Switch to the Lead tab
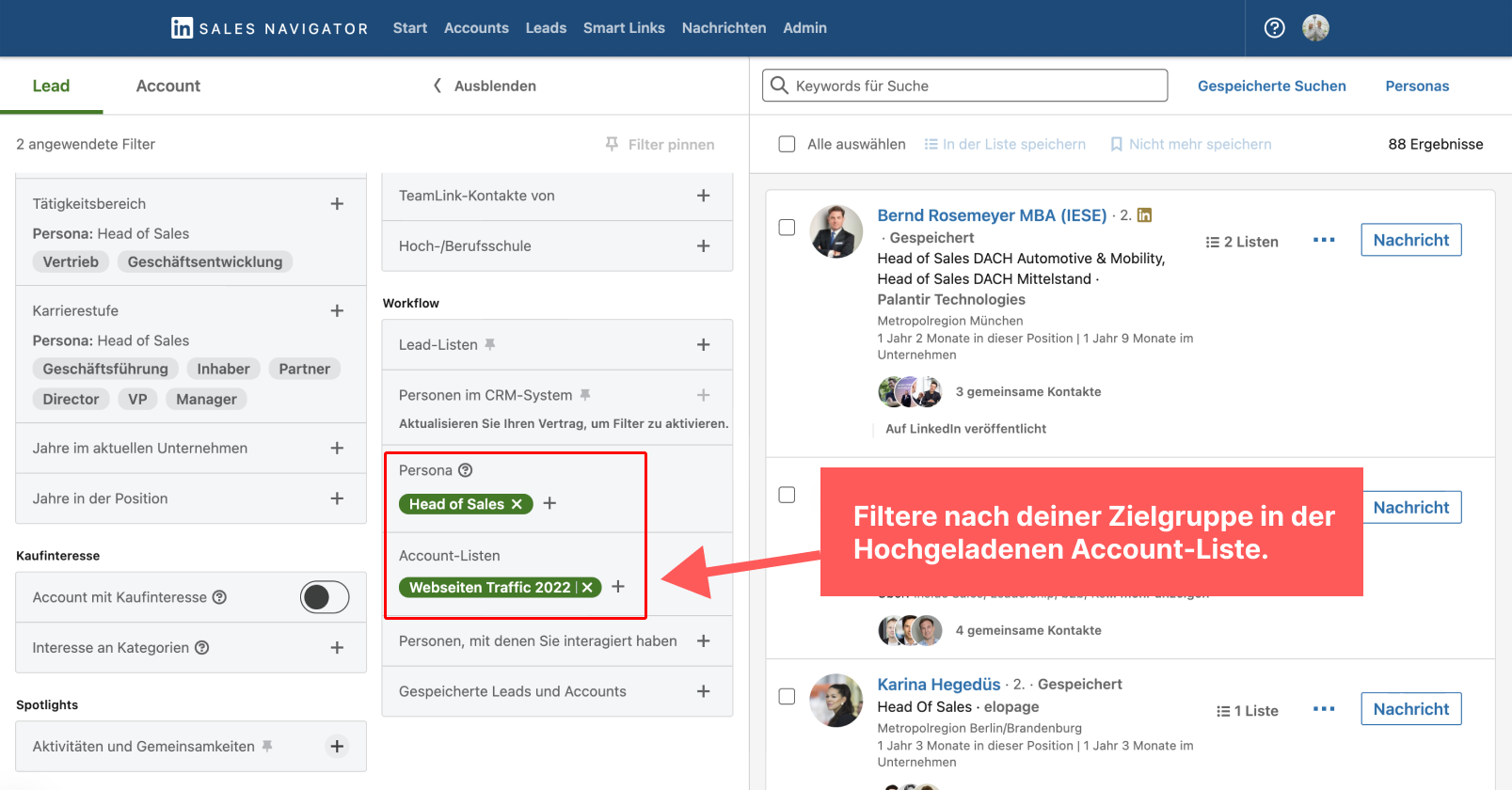The image size is (1512, 790). click(x=51, y=86)
